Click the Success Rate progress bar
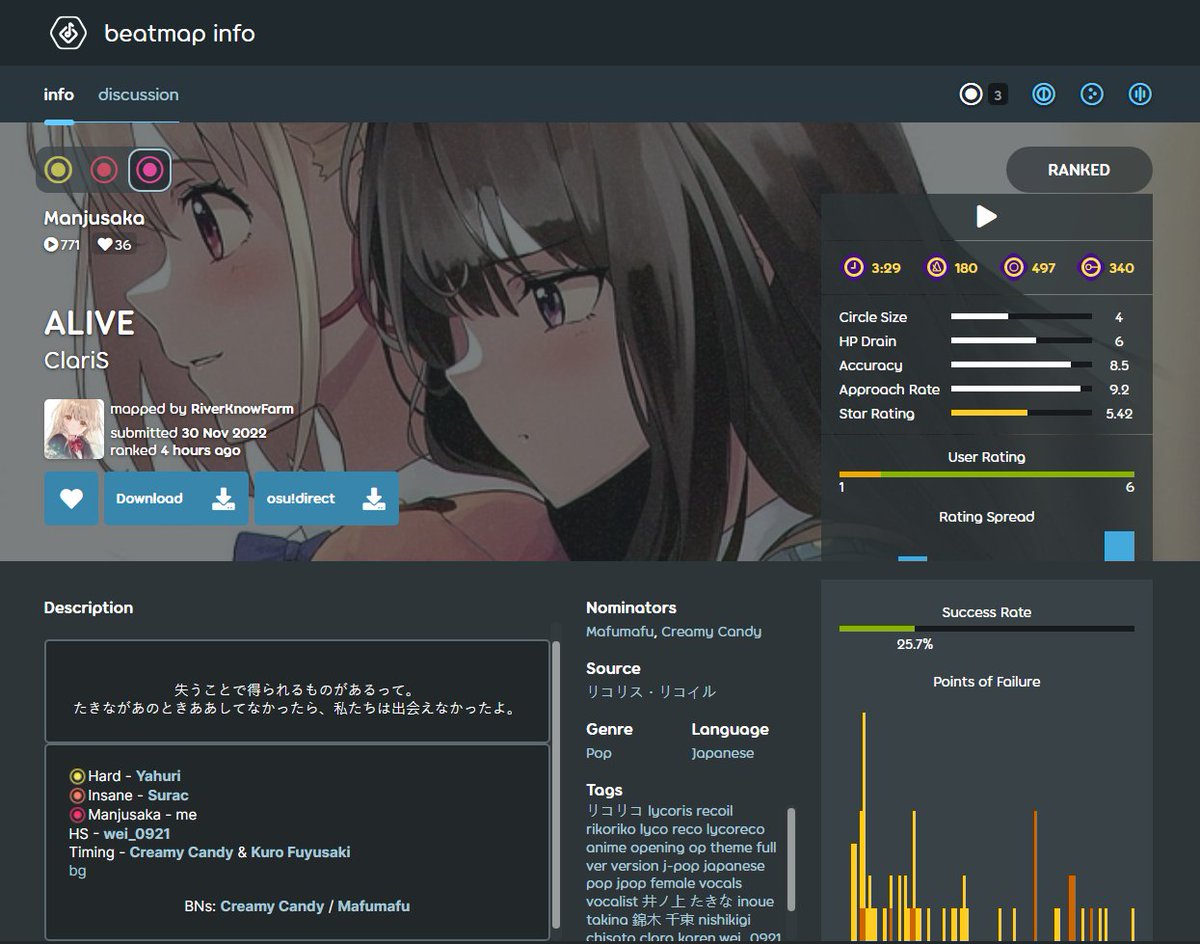The image size is (1200, 944). [x=987, y=629]
